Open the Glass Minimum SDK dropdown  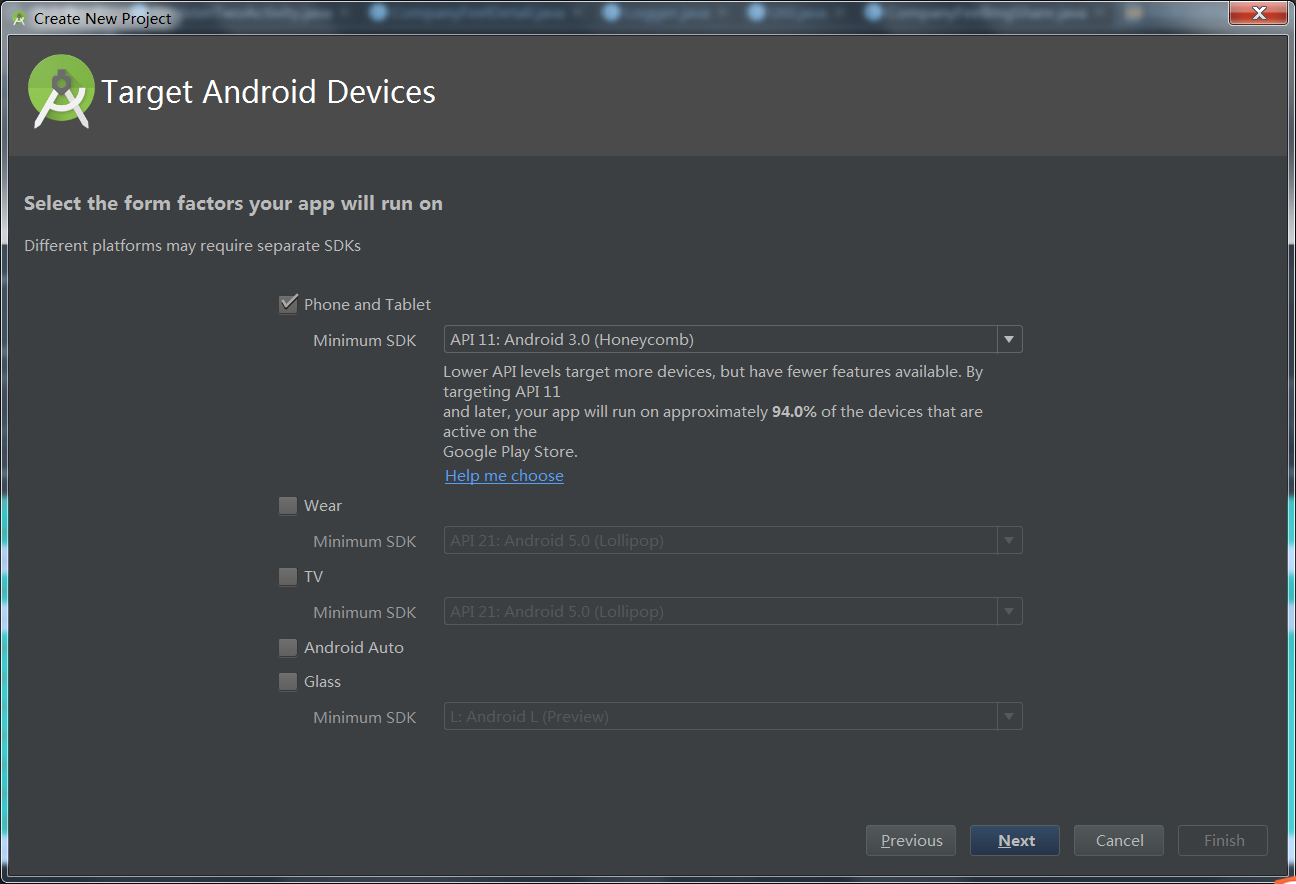coord(733,717)
